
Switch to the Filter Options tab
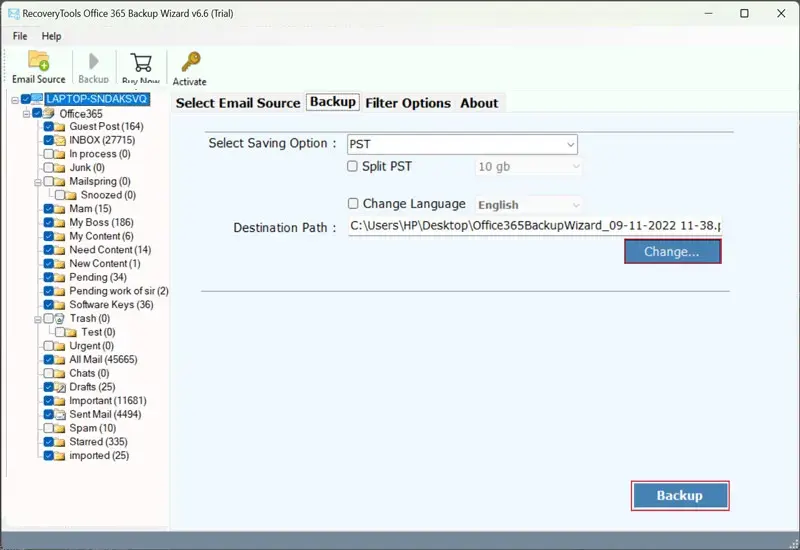click(x=407, y=103)
